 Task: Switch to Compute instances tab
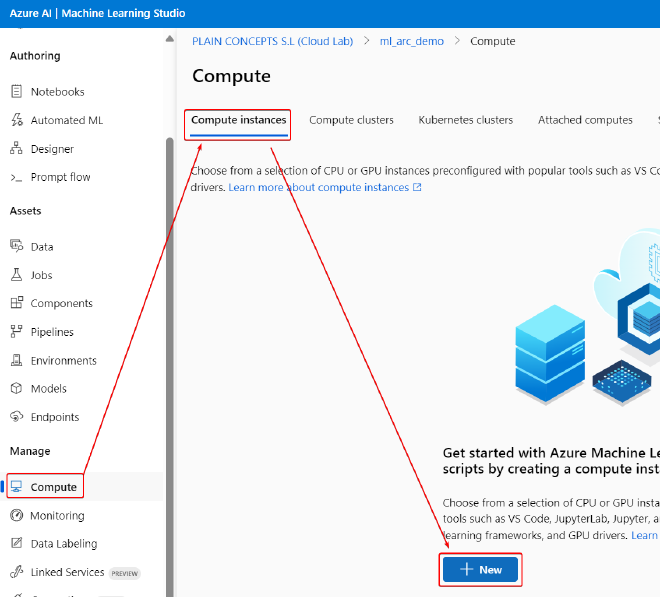[x=239, y=120]
